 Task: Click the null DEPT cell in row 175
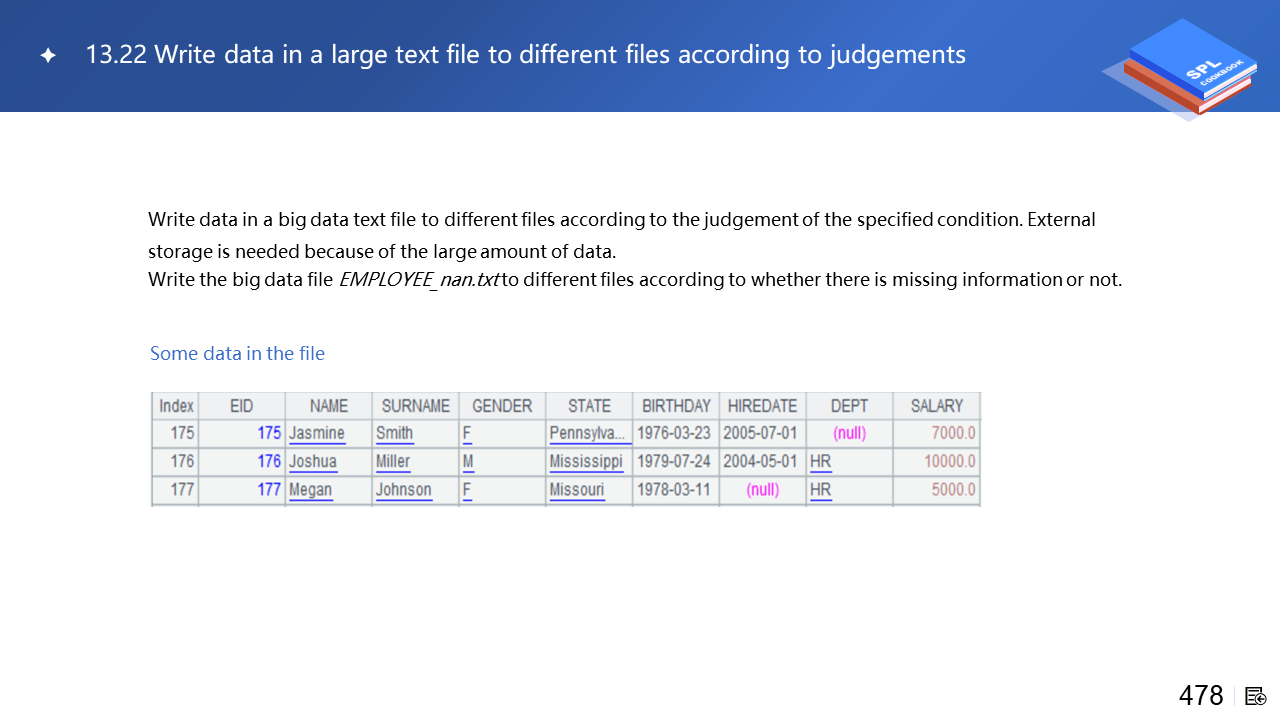pos(849,434)
